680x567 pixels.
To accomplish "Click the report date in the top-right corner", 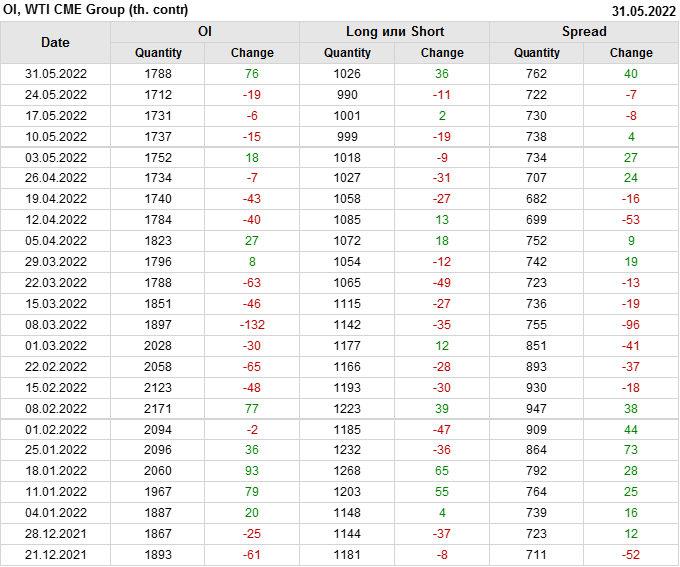I will [643, 11].
